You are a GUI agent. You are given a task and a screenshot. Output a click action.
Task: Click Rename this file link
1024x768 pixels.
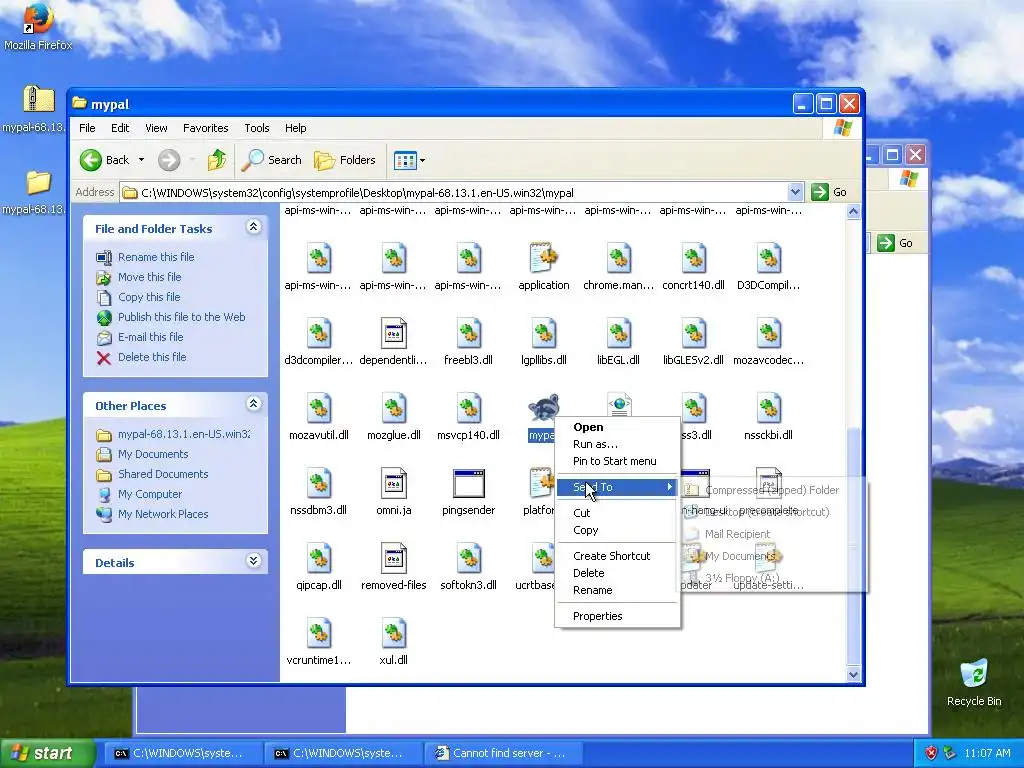click(156, 257)
